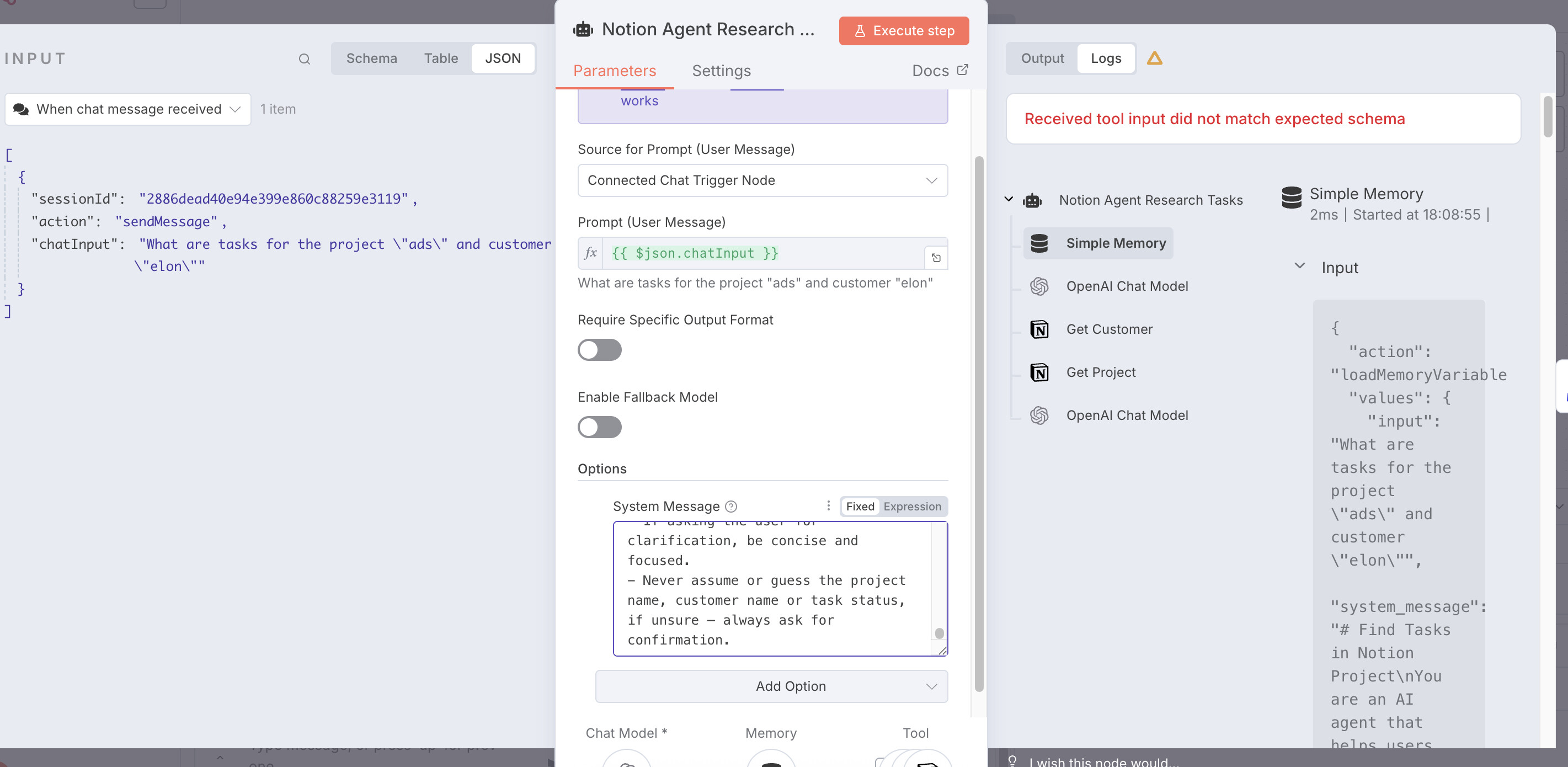Click the '2ms | Started at 18:08:55' log info

[1399, 215]
